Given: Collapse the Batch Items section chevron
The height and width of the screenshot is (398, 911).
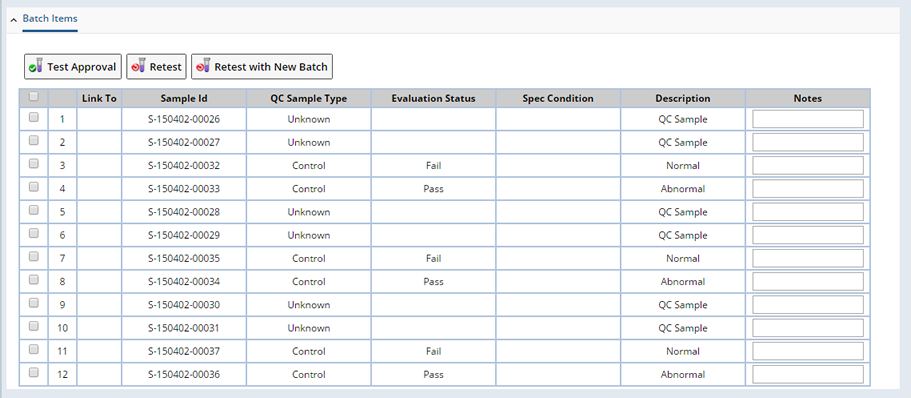Looking at the screenshot, I should pos(13,19).
